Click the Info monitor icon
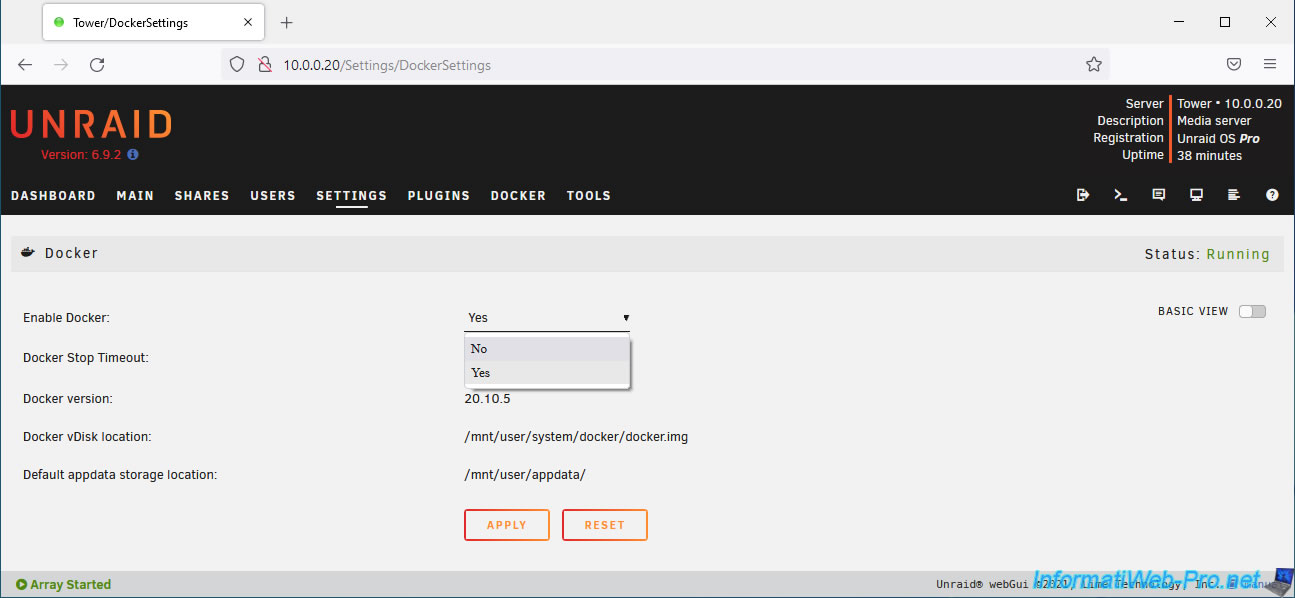 point(1196,195)
